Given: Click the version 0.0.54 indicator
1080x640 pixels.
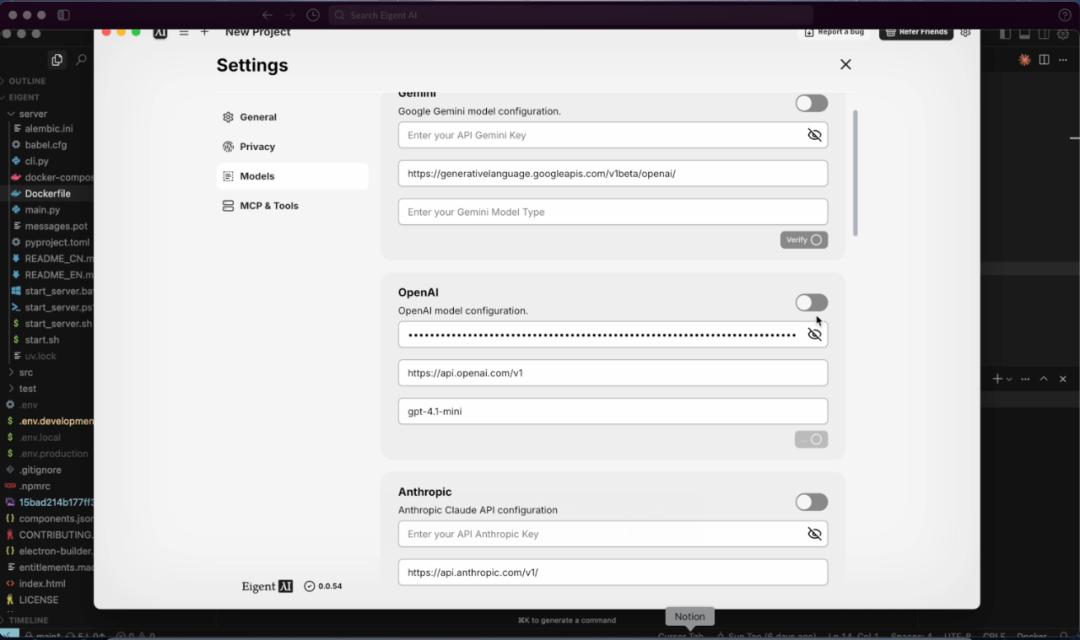Looking at the screenshot, I should (x=323, y=586).
